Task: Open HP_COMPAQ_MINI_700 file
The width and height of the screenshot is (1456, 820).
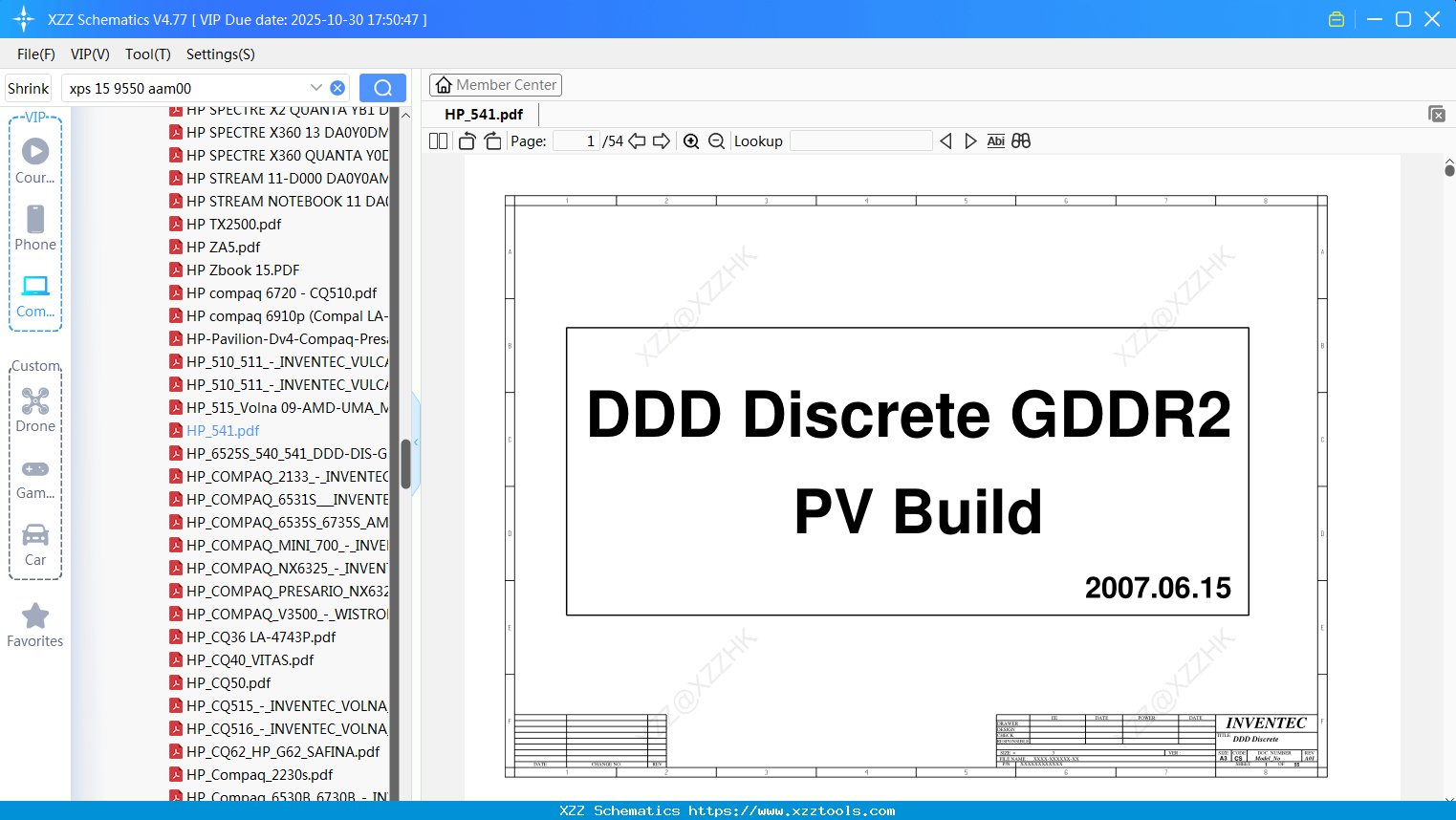Action: point(278,546)
